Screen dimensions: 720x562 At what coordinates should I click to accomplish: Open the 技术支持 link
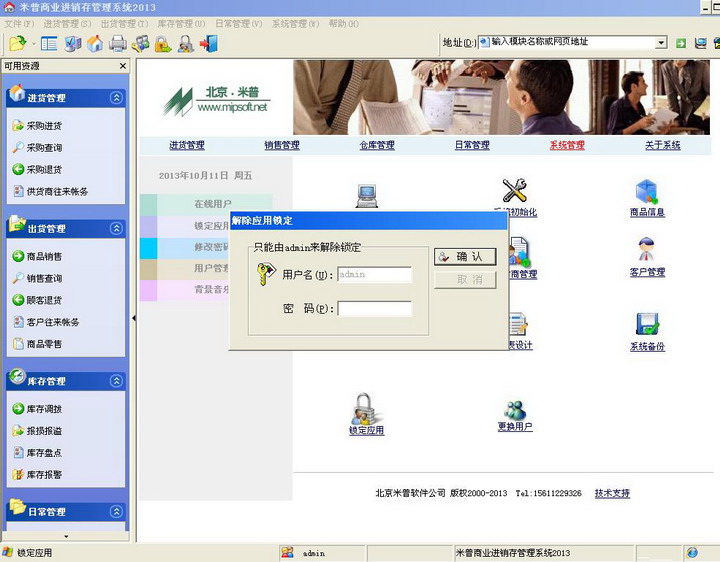click(612, 493)
